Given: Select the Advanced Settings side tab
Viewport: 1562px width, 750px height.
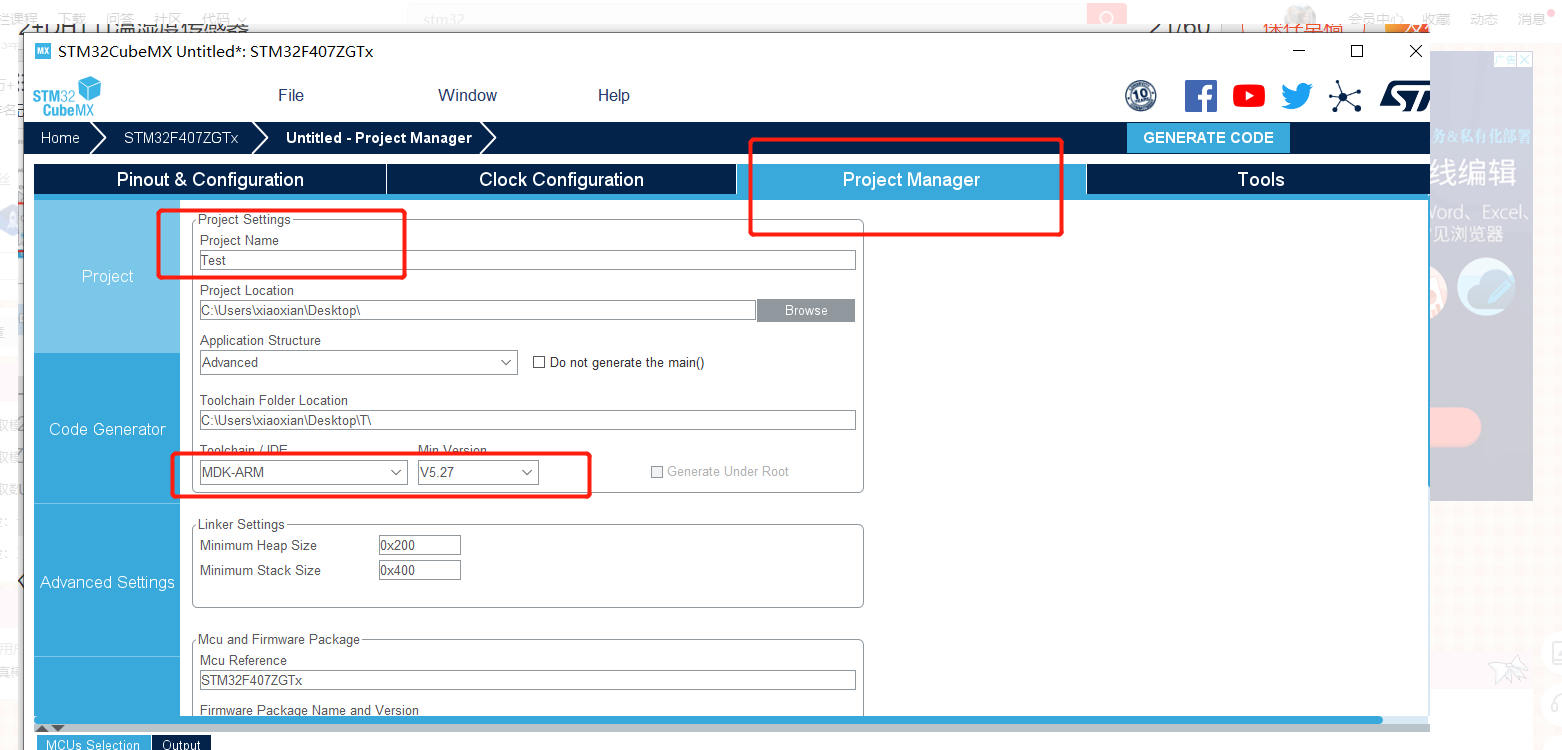Looking at the screenshot, I should [107, 582].
